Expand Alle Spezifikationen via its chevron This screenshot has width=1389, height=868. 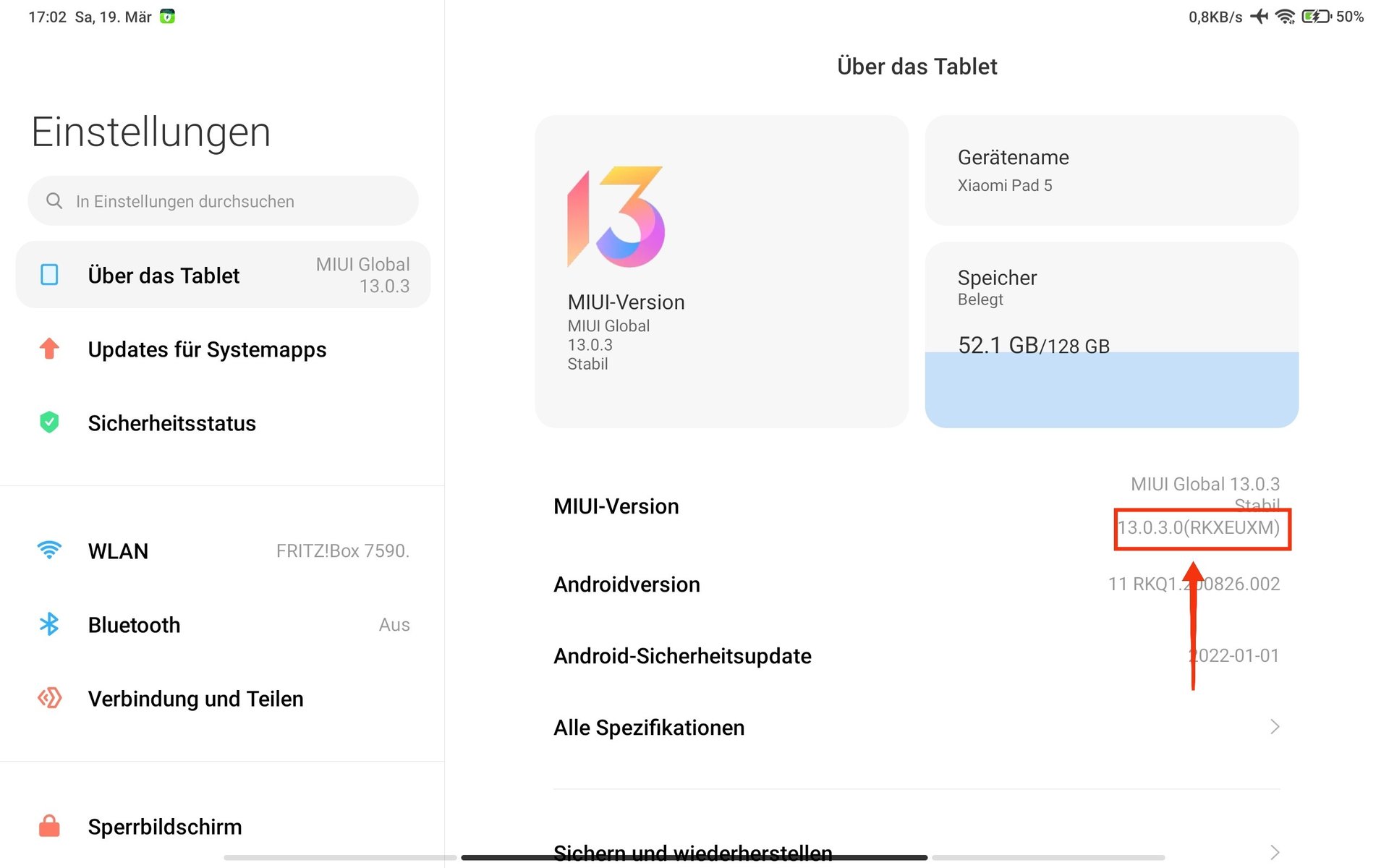point(1275,727)
